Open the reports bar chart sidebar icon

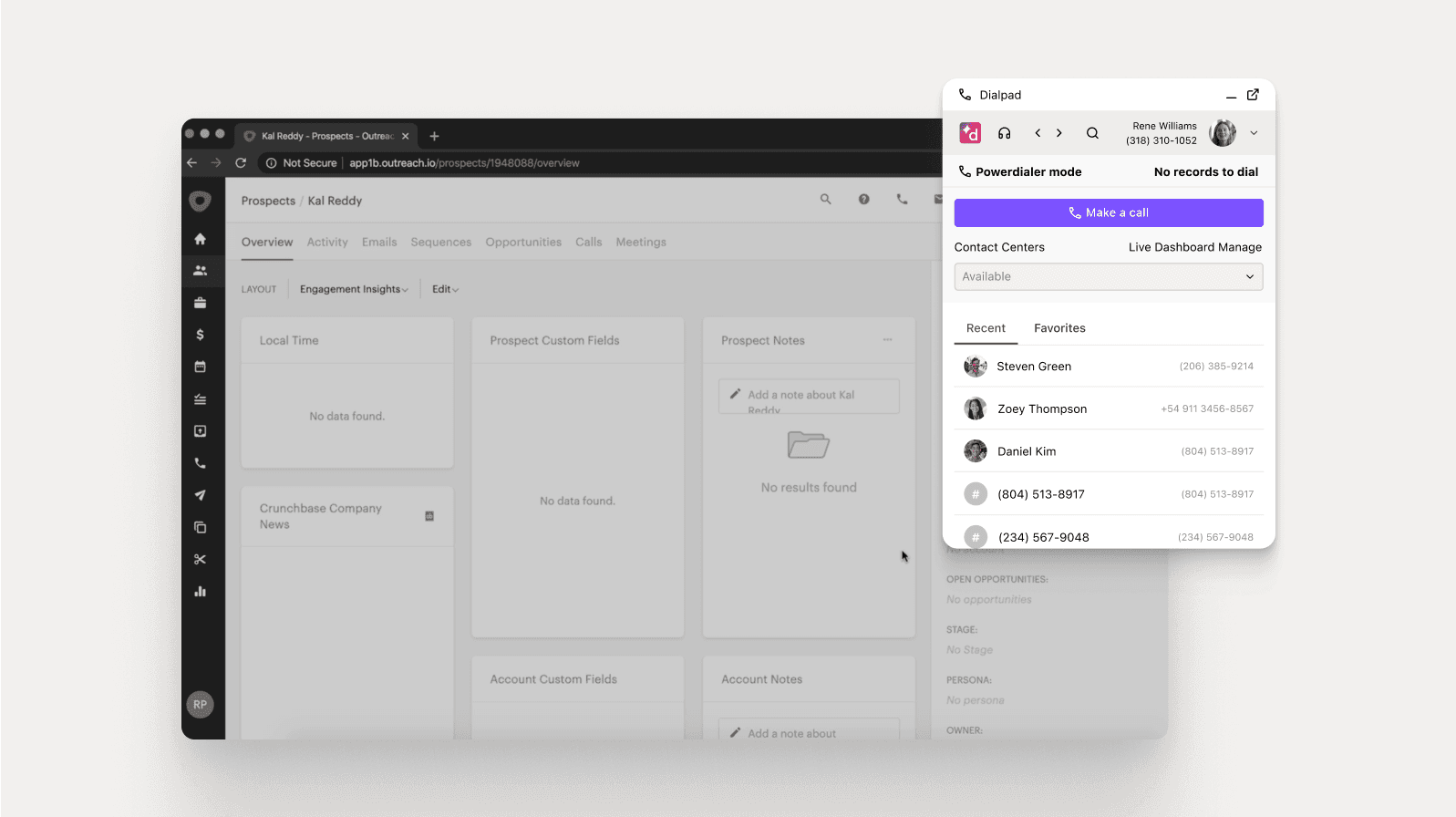tap(200, 592)
